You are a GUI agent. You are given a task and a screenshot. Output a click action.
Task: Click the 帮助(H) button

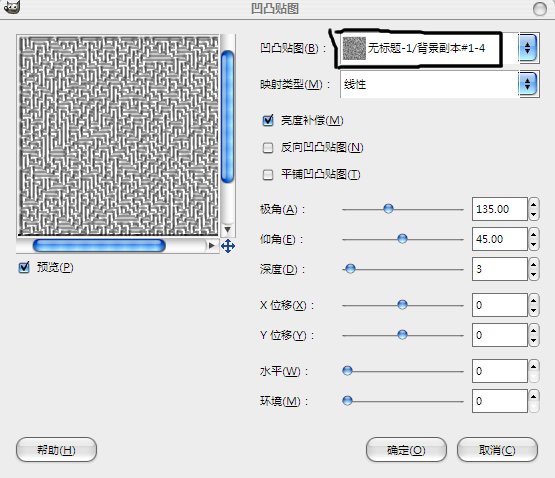point(56,450)
